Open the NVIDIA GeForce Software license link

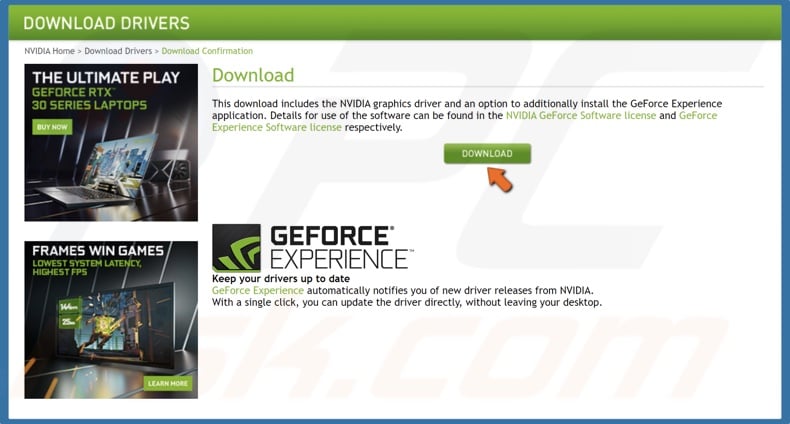tap(581, 115)
